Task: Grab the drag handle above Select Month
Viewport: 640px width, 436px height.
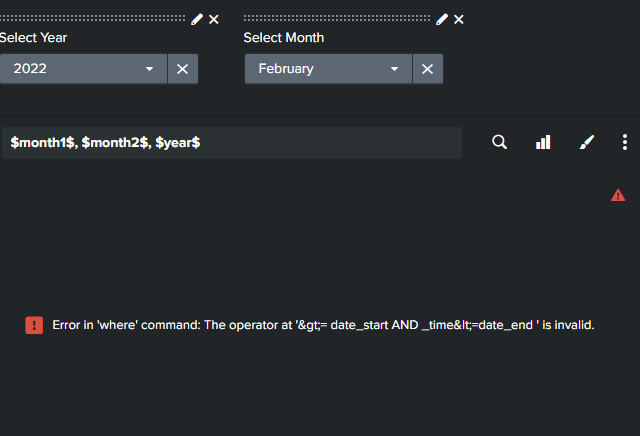Action: tap(337, 19)
